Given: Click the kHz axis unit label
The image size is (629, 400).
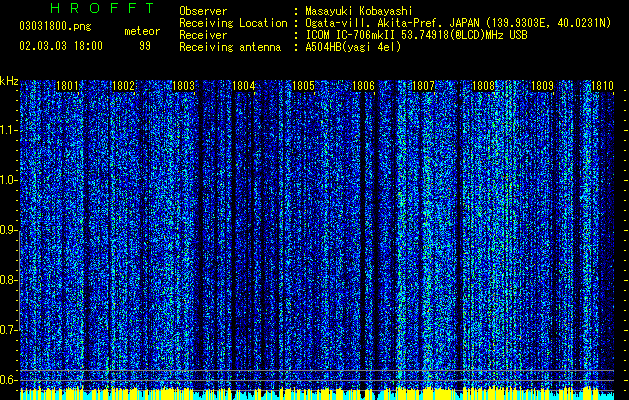Looking at the screenshot, I should point(9,81).
